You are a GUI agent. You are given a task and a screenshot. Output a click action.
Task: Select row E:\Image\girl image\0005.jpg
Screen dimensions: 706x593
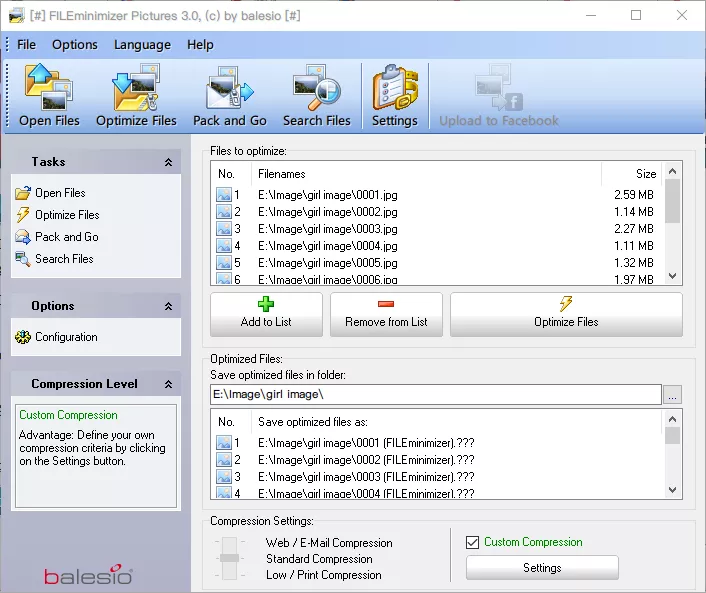tap(436, 263)
